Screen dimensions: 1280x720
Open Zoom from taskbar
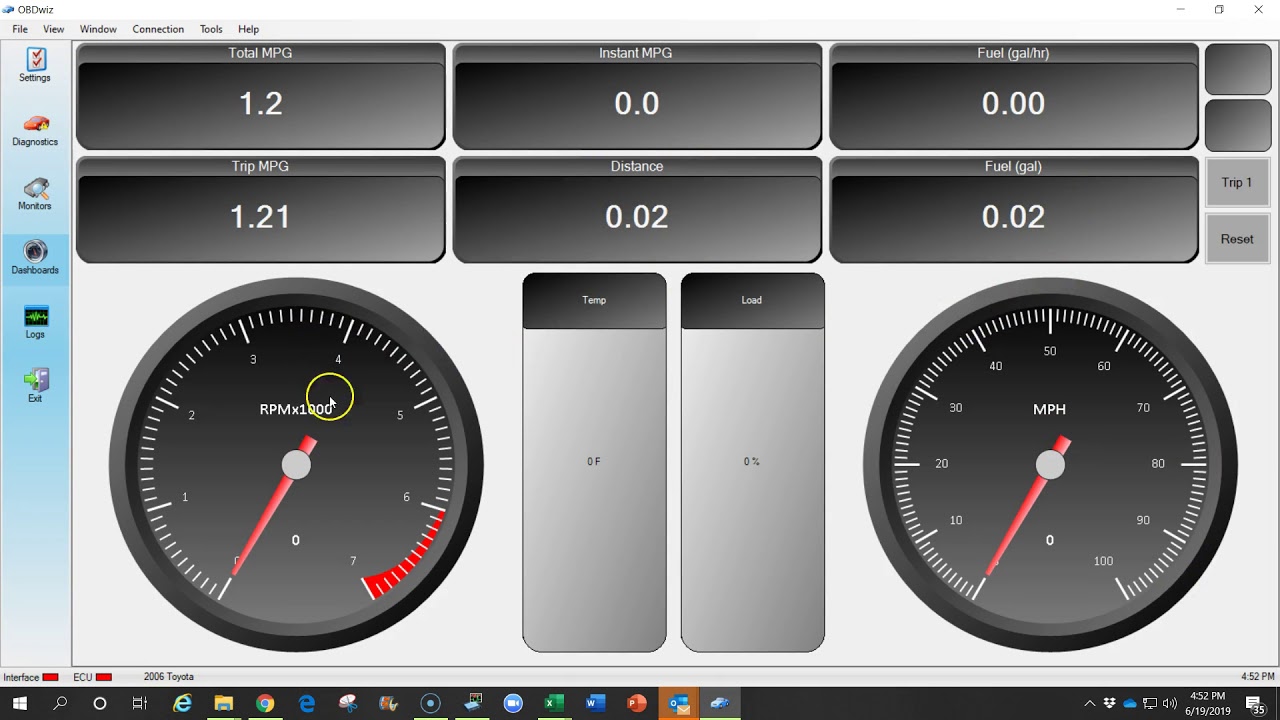(514, 704)
